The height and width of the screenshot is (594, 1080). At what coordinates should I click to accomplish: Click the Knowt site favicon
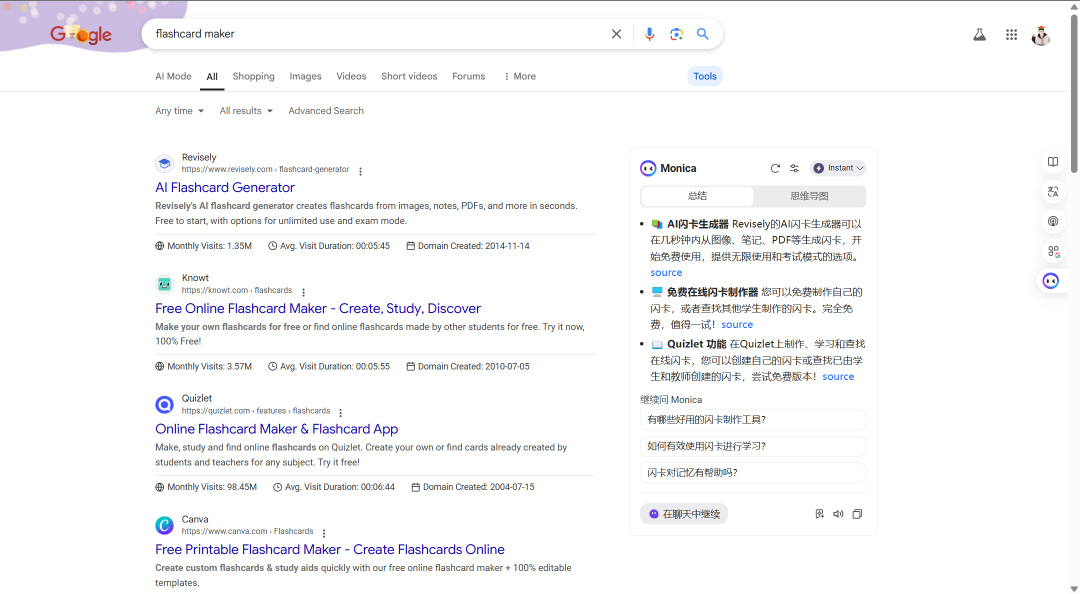point(164,284)
